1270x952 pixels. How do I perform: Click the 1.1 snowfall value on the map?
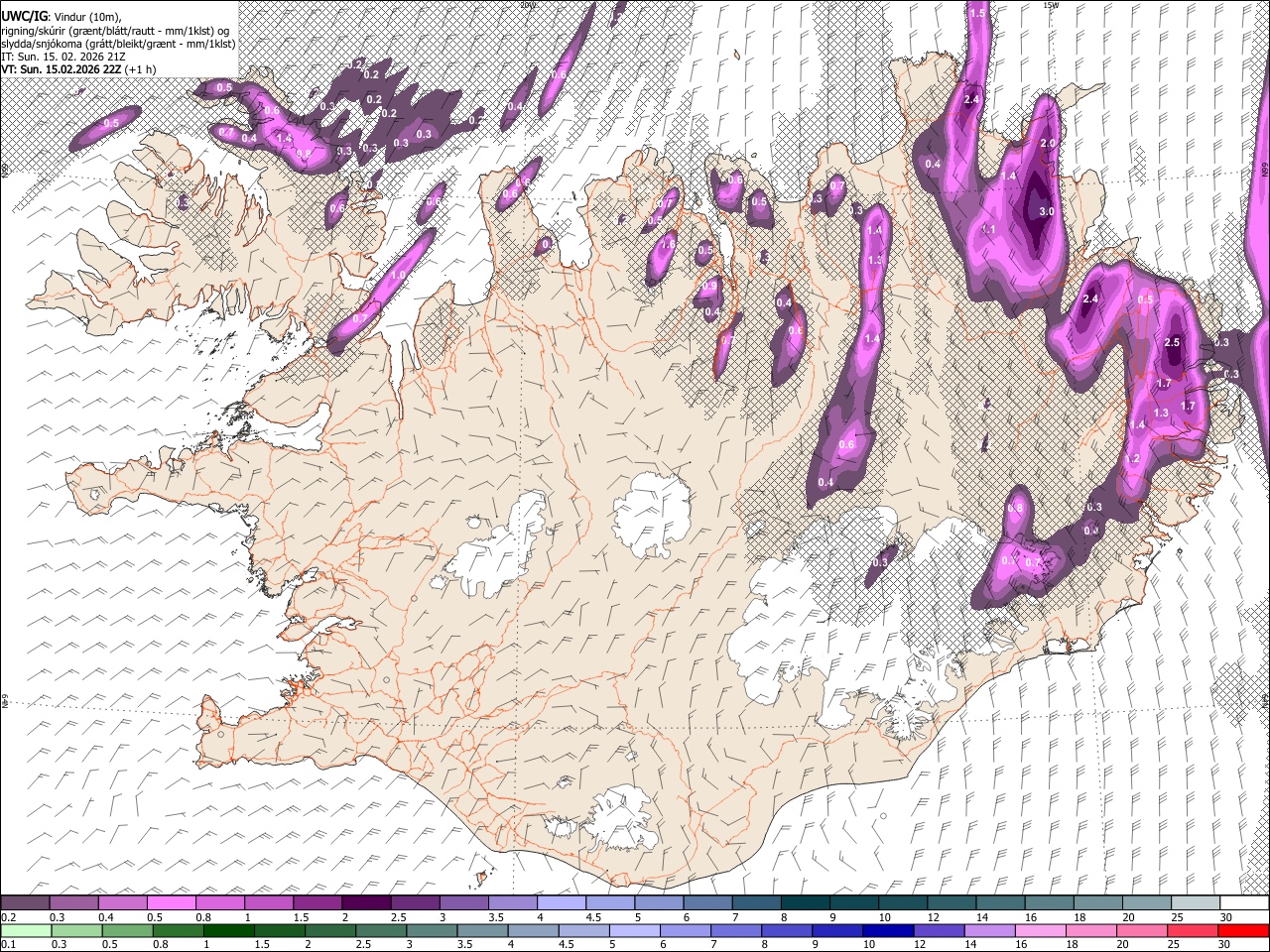988,229
